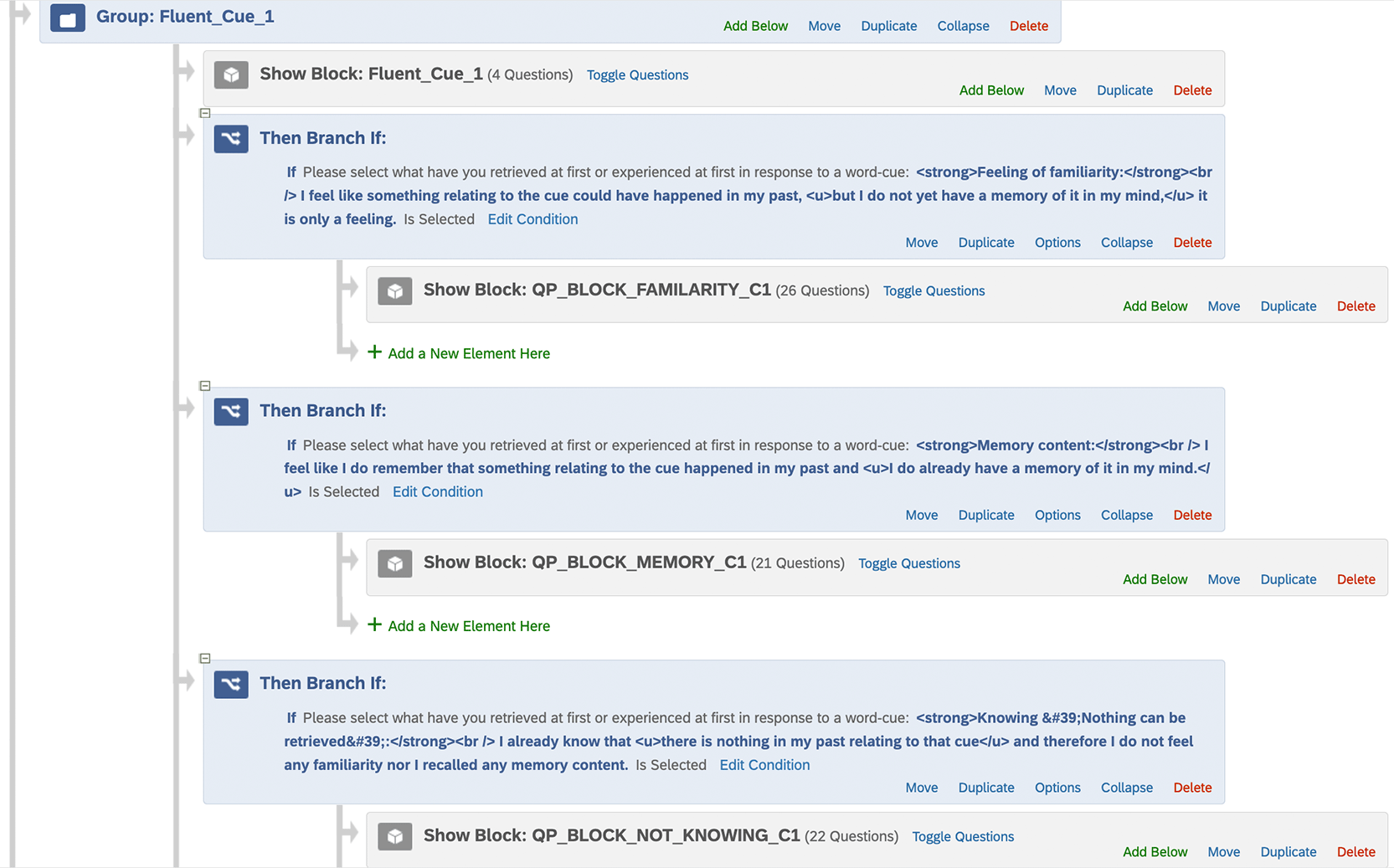Move QP_BLOCK_FAMILARITY_C1 block
Screen dimensions: 1394x868
coord(1223,306)
